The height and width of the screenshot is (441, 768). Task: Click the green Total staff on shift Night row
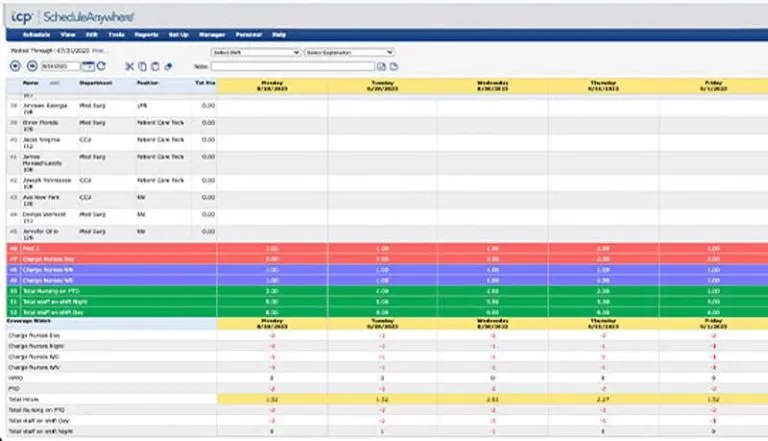(387, 302)
